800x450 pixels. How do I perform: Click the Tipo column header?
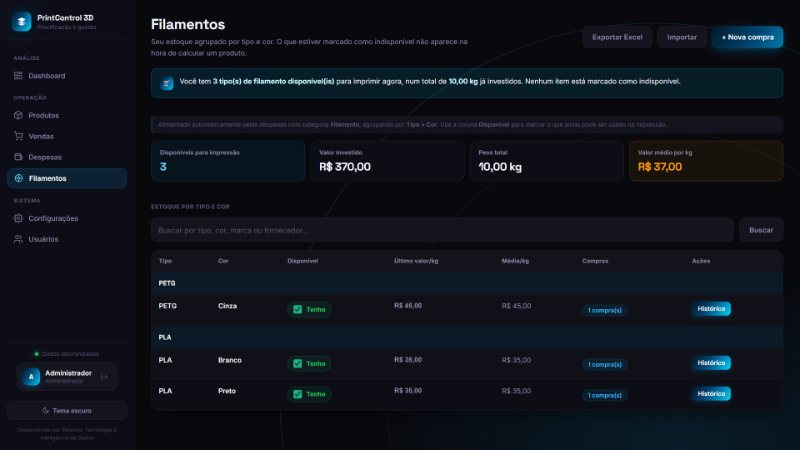point(165,261)
